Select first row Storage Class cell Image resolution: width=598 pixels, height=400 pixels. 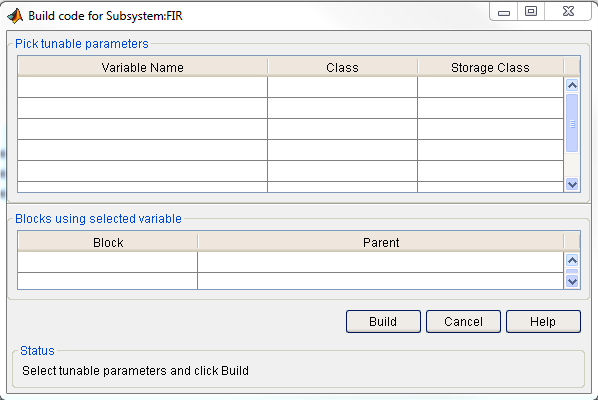[490, 87]
